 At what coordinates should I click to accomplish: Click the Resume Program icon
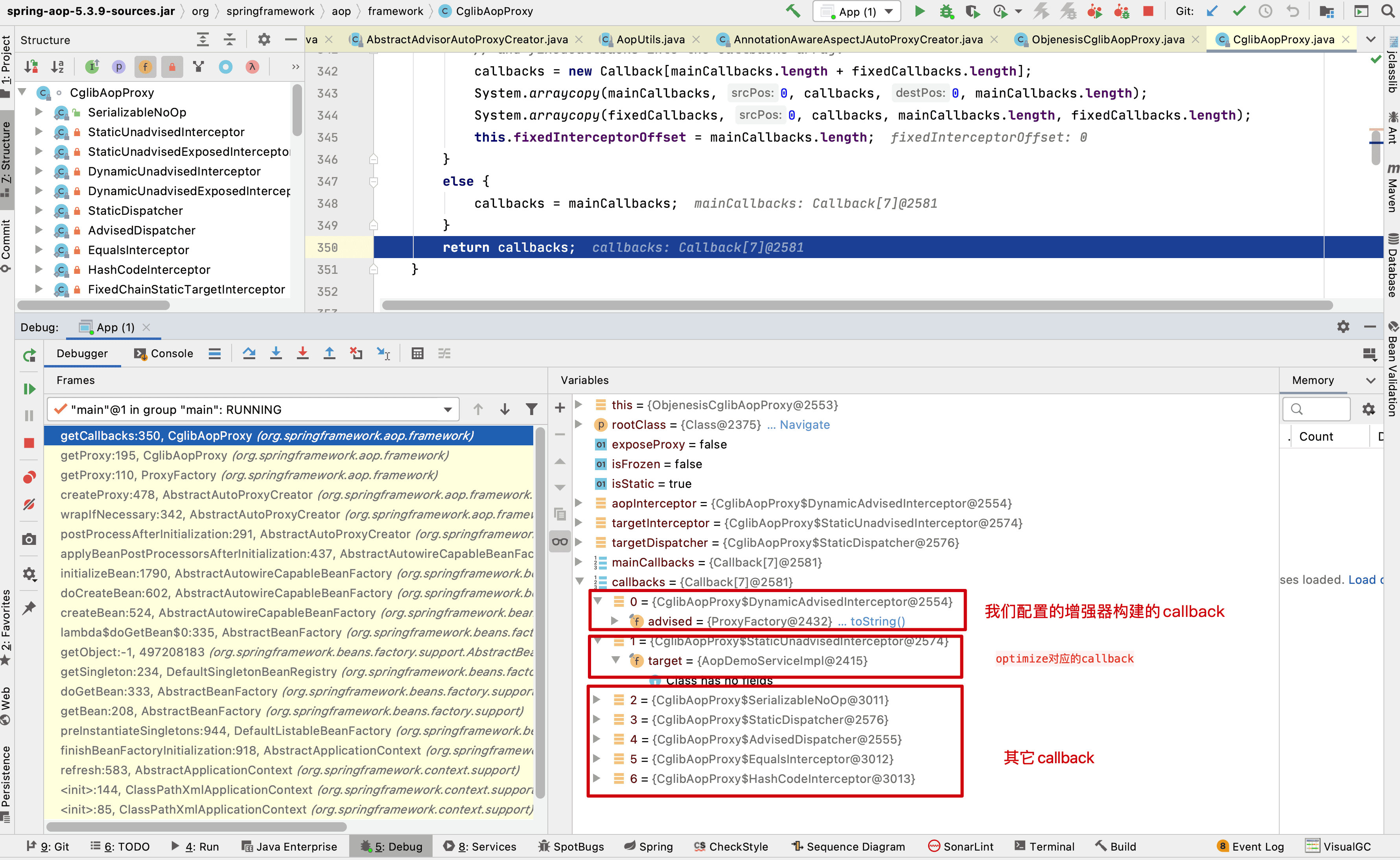[x=29, y=389]
